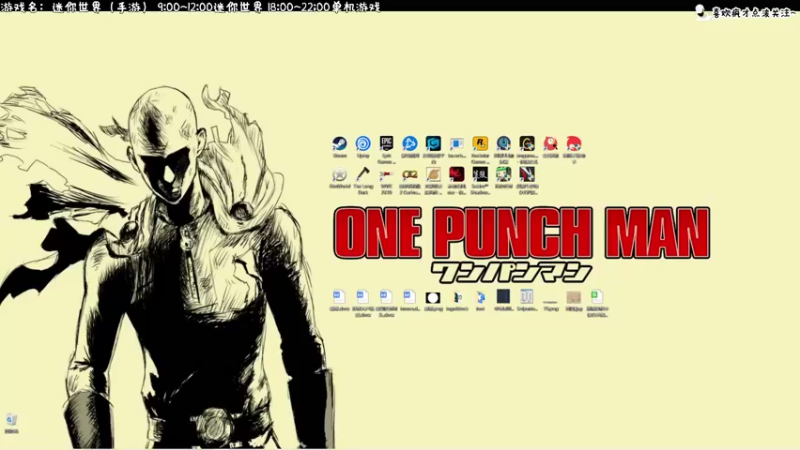Open the Word document beside the white-circle image
The width and height of the screenshot is (800, 450).
[409, 297]
